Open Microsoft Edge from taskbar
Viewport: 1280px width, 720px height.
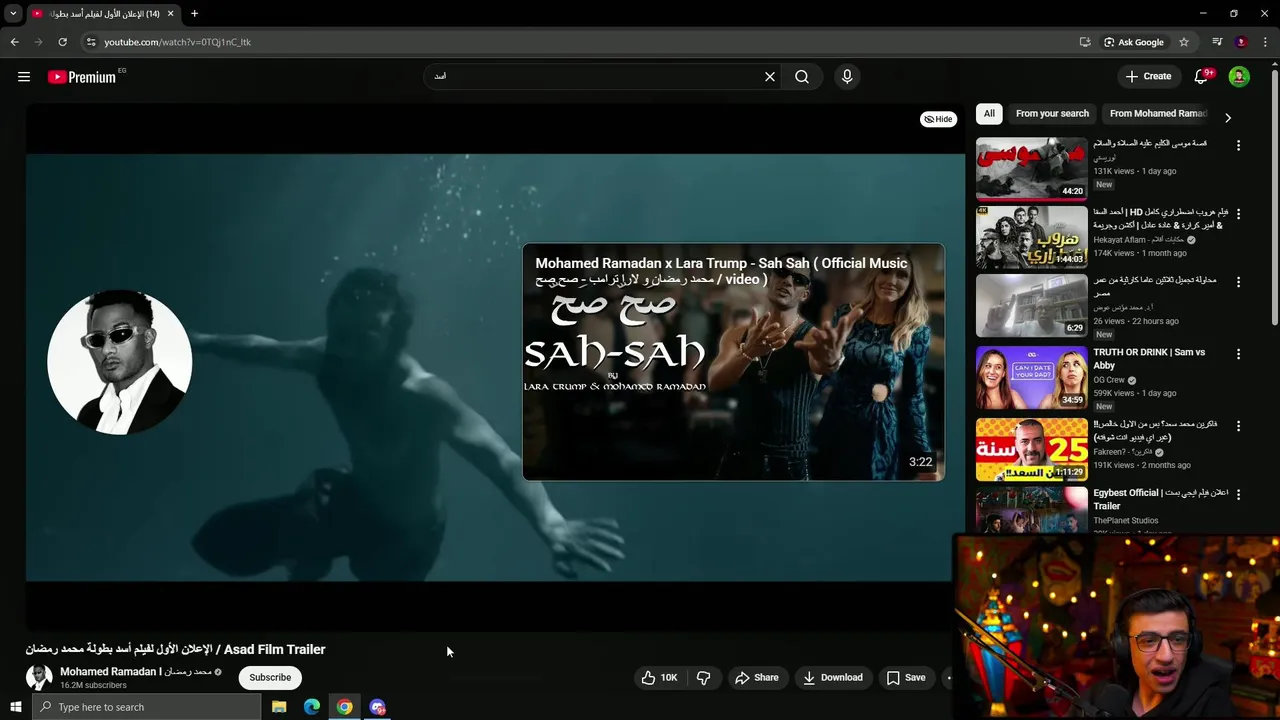pyautogui.click(x=312, y=707)
